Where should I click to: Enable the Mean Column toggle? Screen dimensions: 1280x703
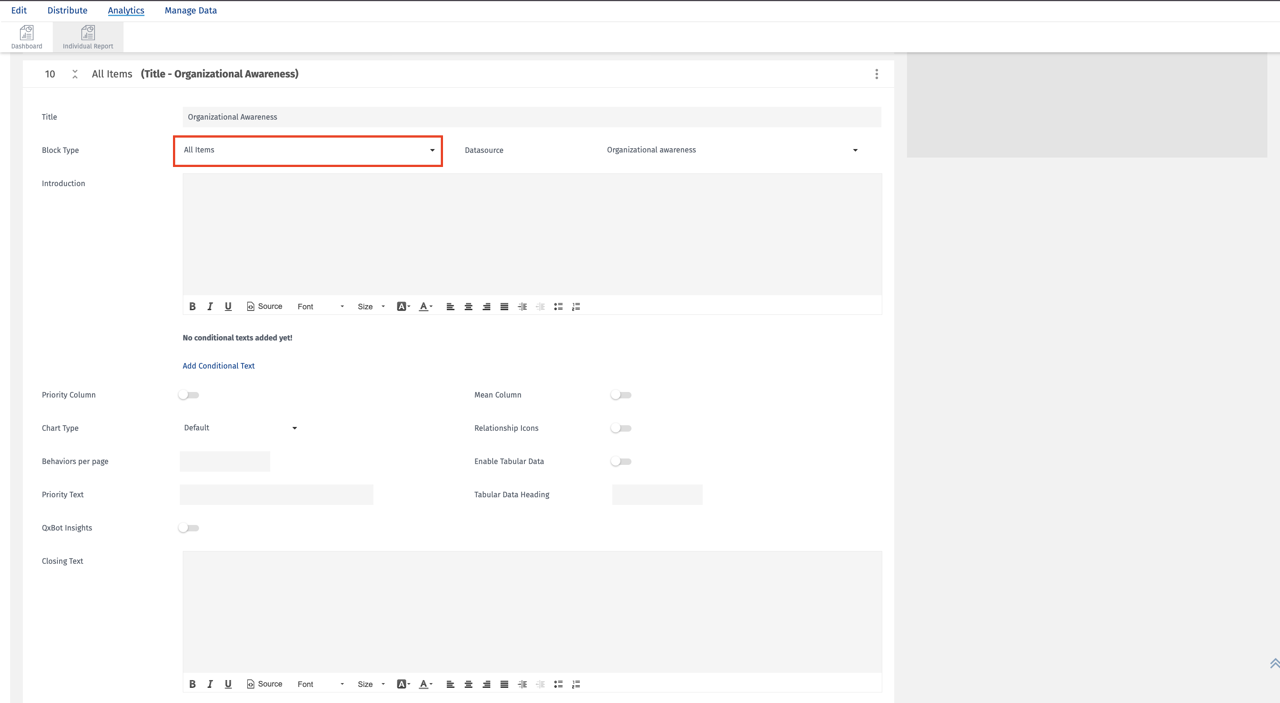620,394
